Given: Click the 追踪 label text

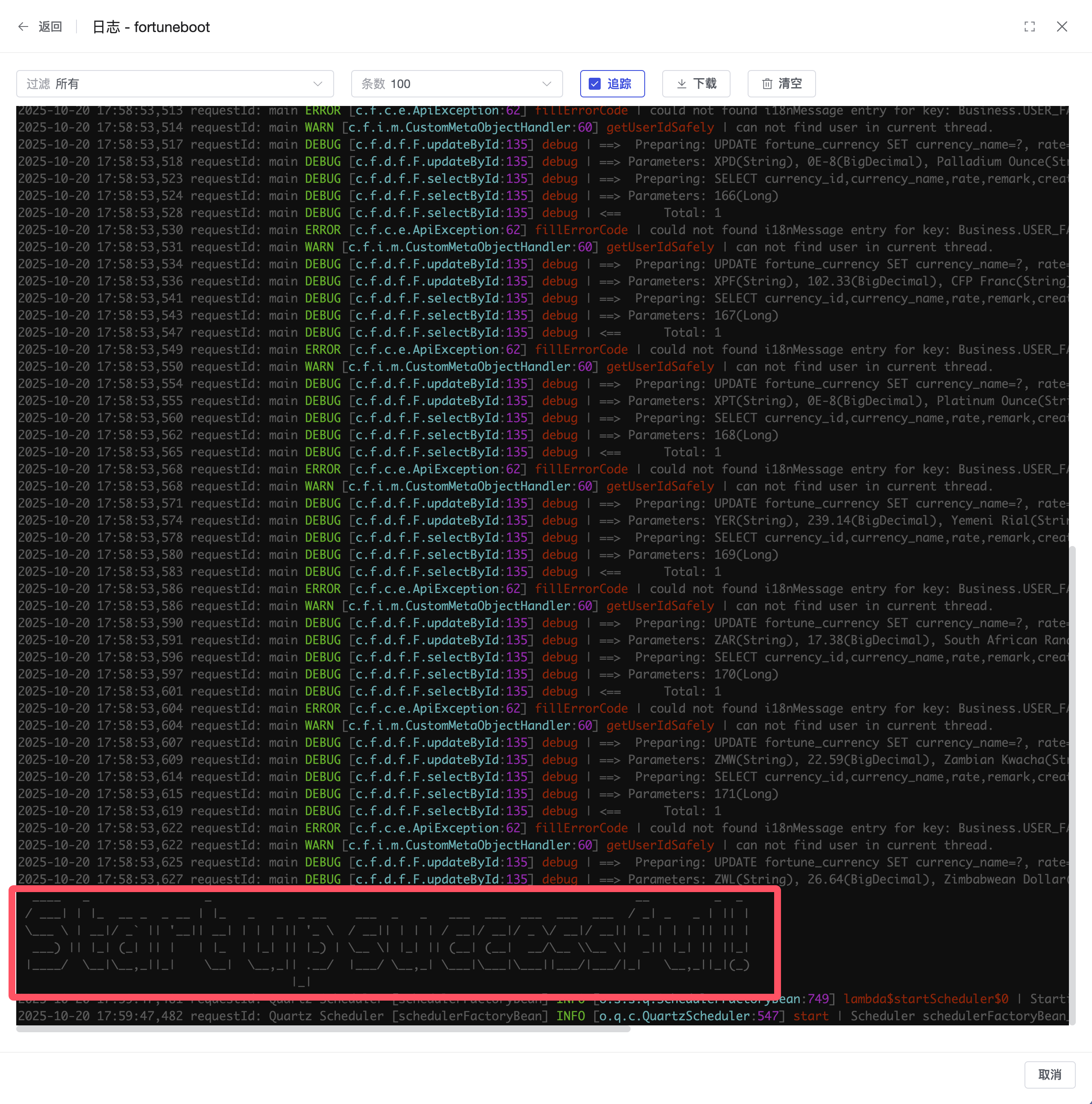Looking at the screenshot, I should pos(619,84).
